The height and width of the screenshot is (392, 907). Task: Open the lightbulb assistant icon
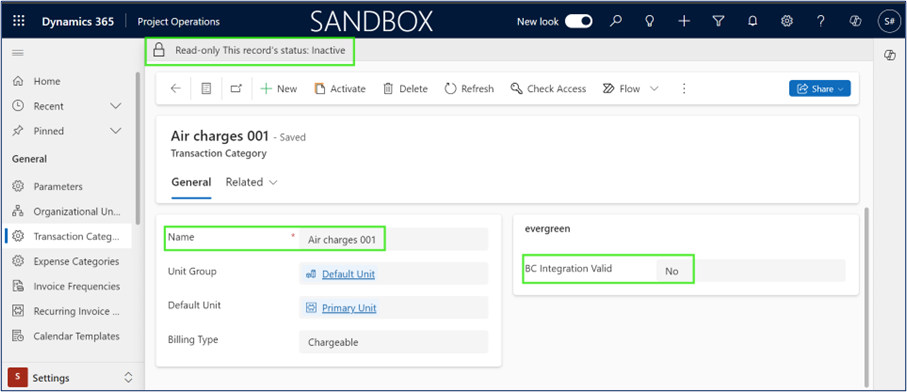click(650, 21)
